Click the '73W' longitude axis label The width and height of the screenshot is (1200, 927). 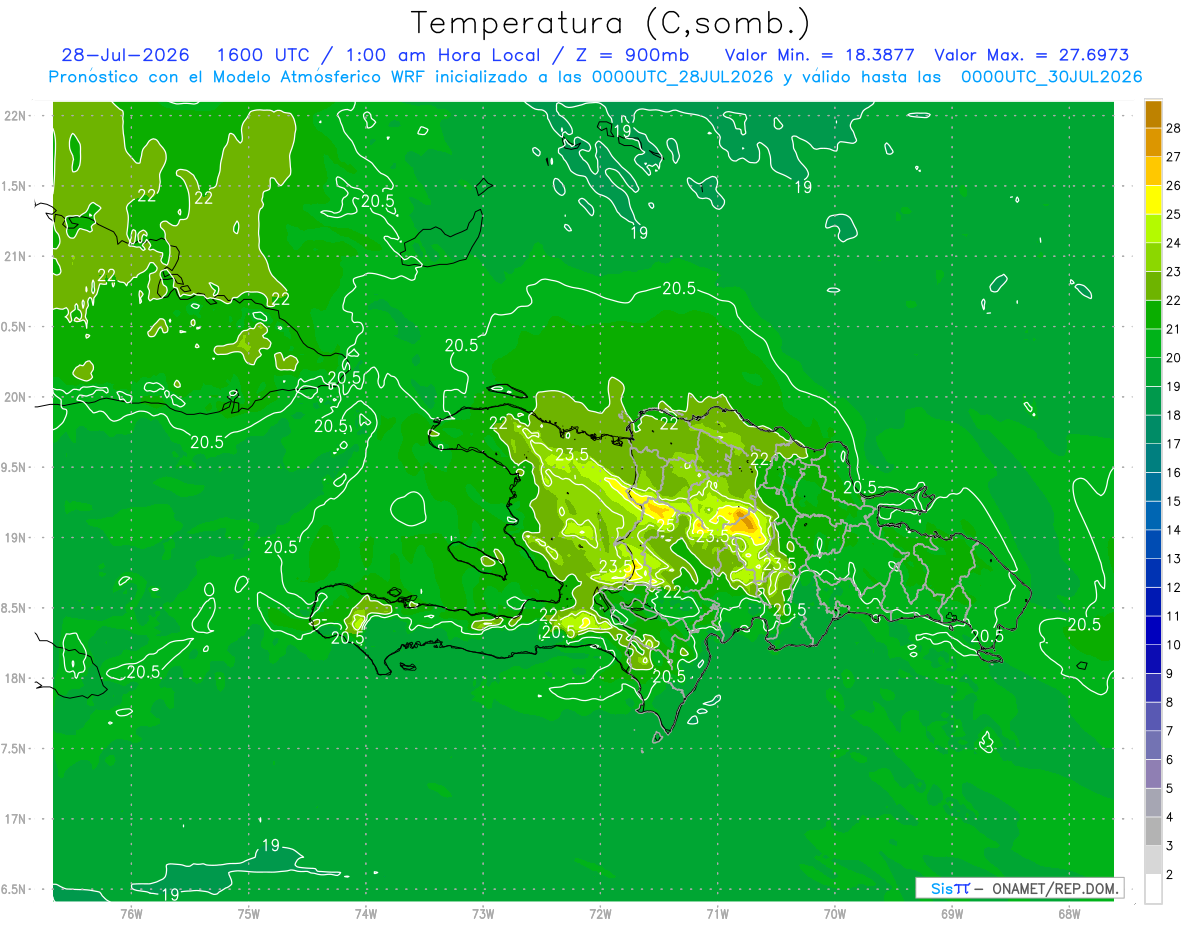pyautogui.click(x=483, y=913)
